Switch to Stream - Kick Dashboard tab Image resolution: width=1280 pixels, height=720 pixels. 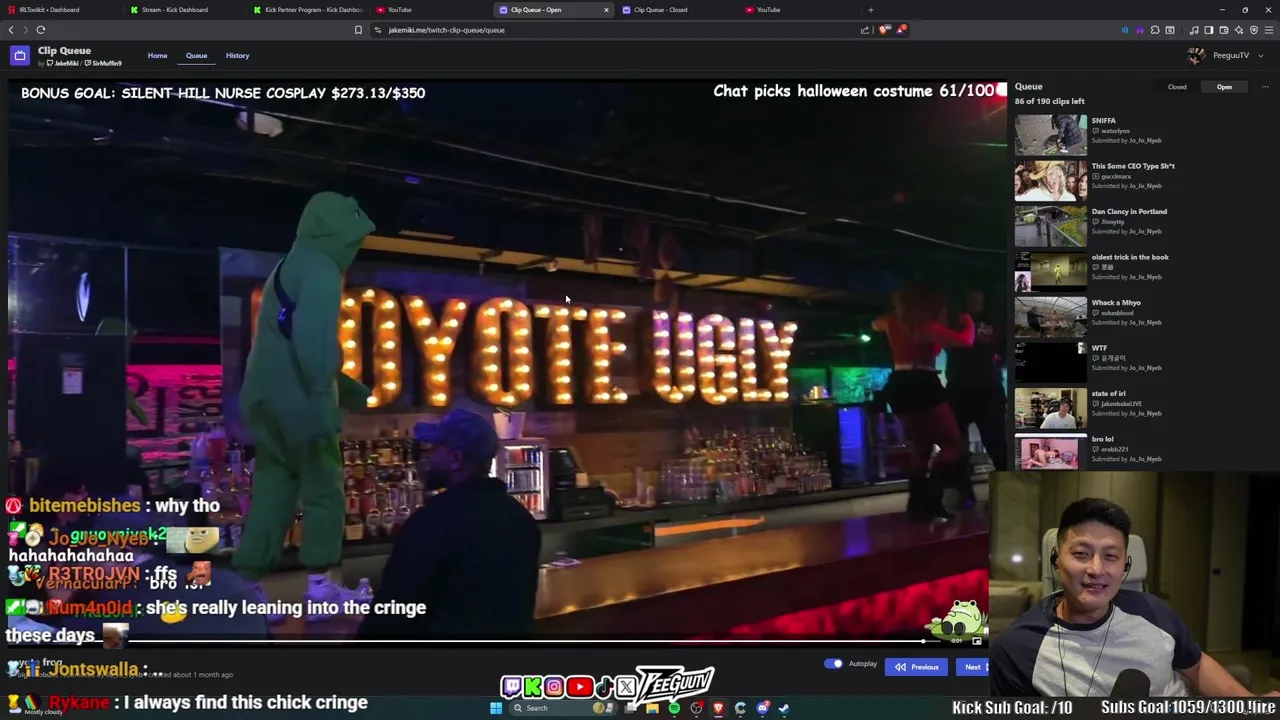click(182, 10)
